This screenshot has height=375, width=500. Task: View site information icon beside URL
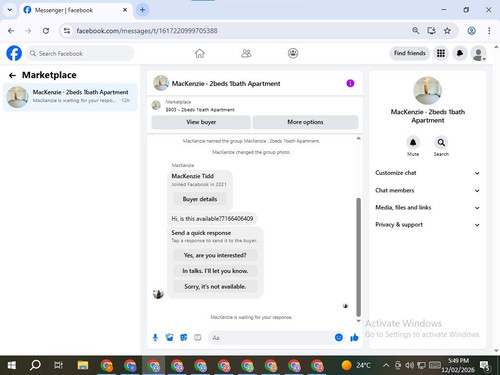coord(67,31)
